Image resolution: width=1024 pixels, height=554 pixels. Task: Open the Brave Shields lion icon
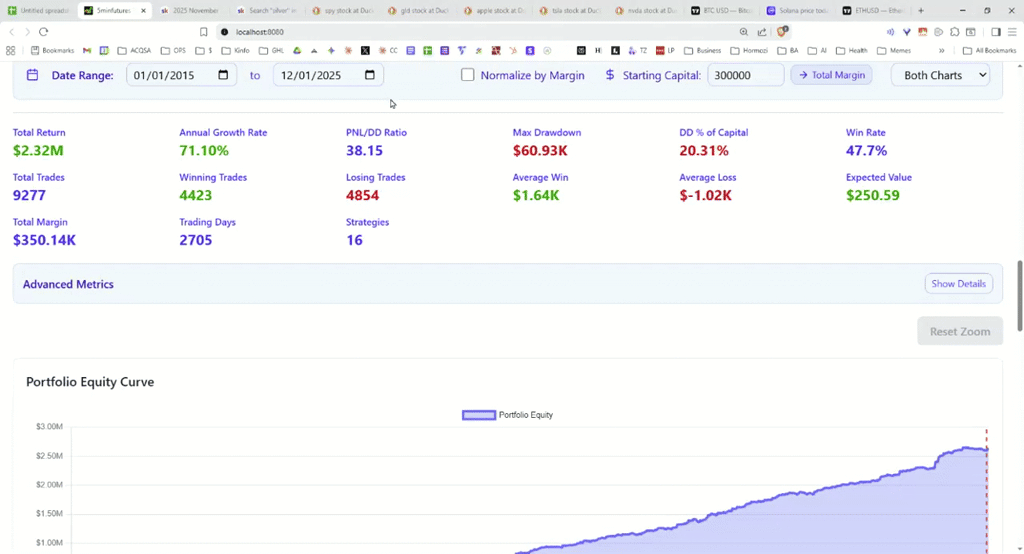pyautogui.click(x=784, y=31)
